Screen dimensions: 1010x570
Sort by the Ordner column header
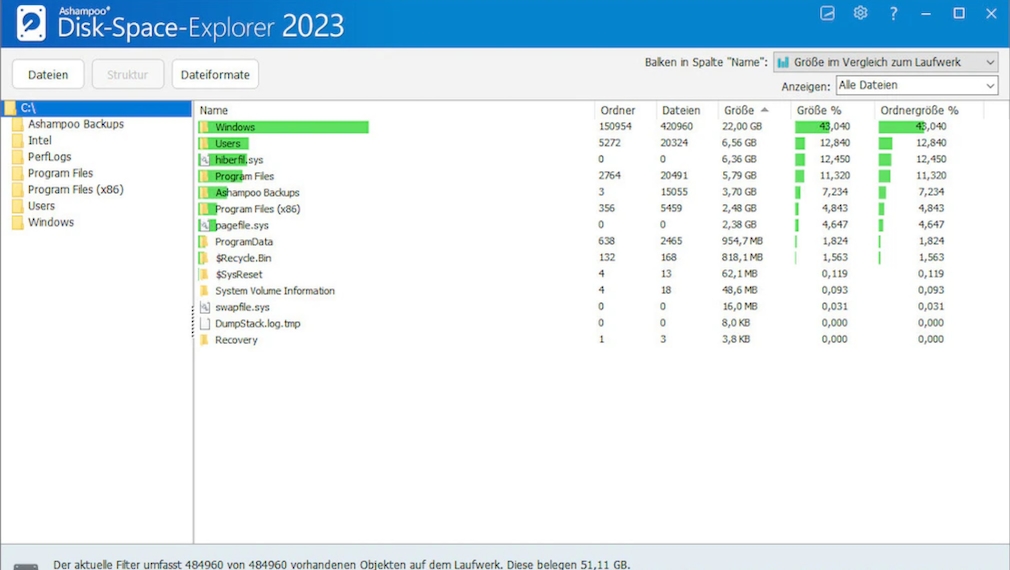(x=625, y=110)
